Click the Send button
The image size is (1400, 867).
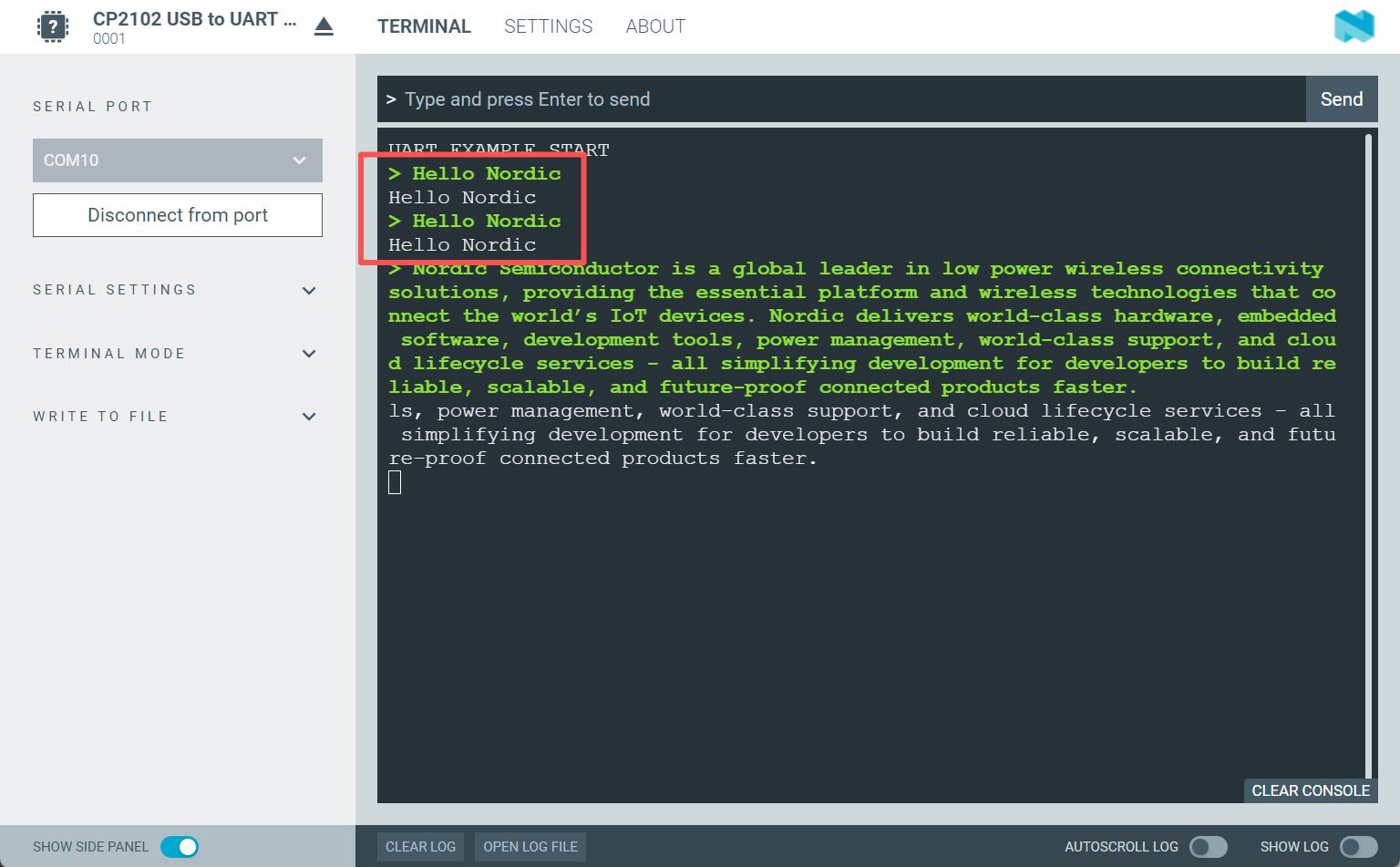pyautogui.click(x=1342, y=99)
